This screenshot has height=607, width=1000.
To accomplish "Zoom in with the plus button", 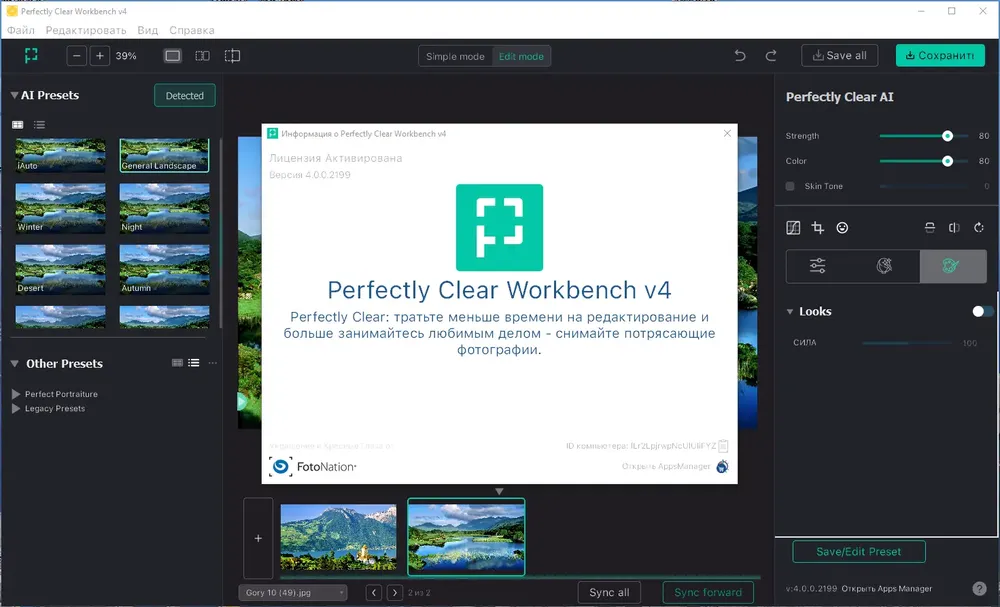I will (x=99, y=56).
